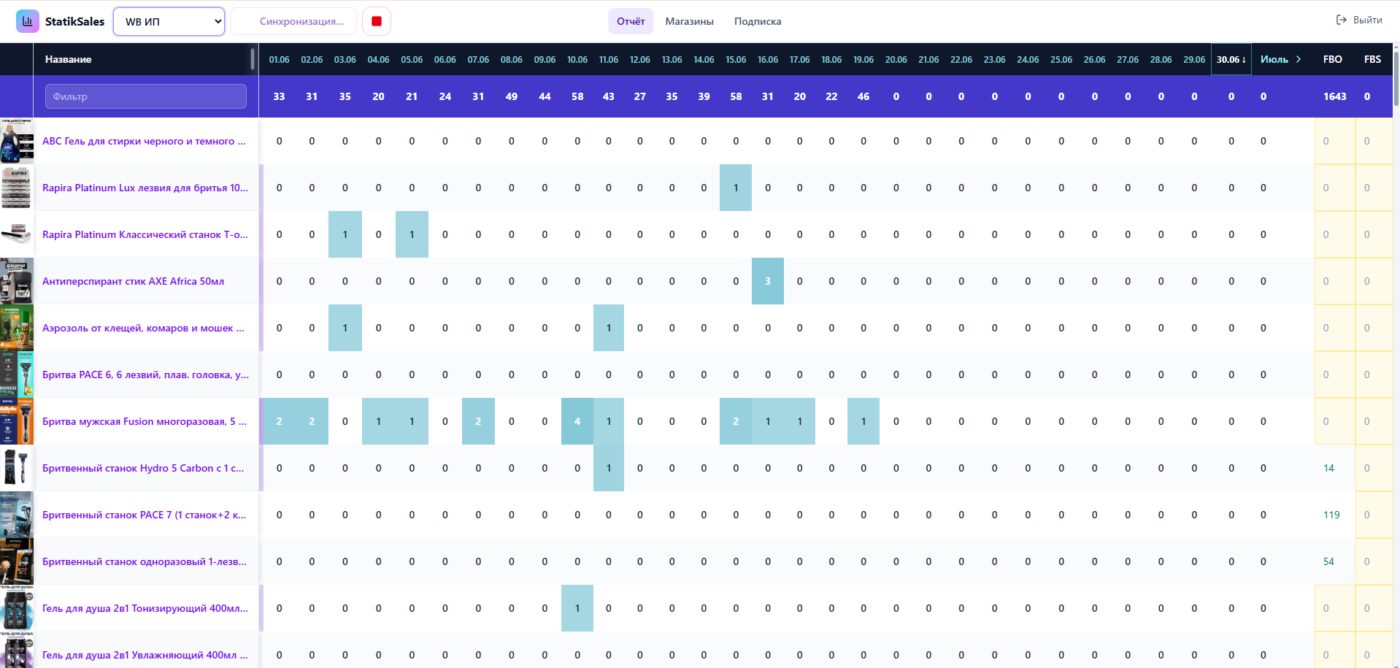This screenshot has height=668, width=1400.
Task: Select PACE 7 FBO value 119
Action: coord(1331,514)
